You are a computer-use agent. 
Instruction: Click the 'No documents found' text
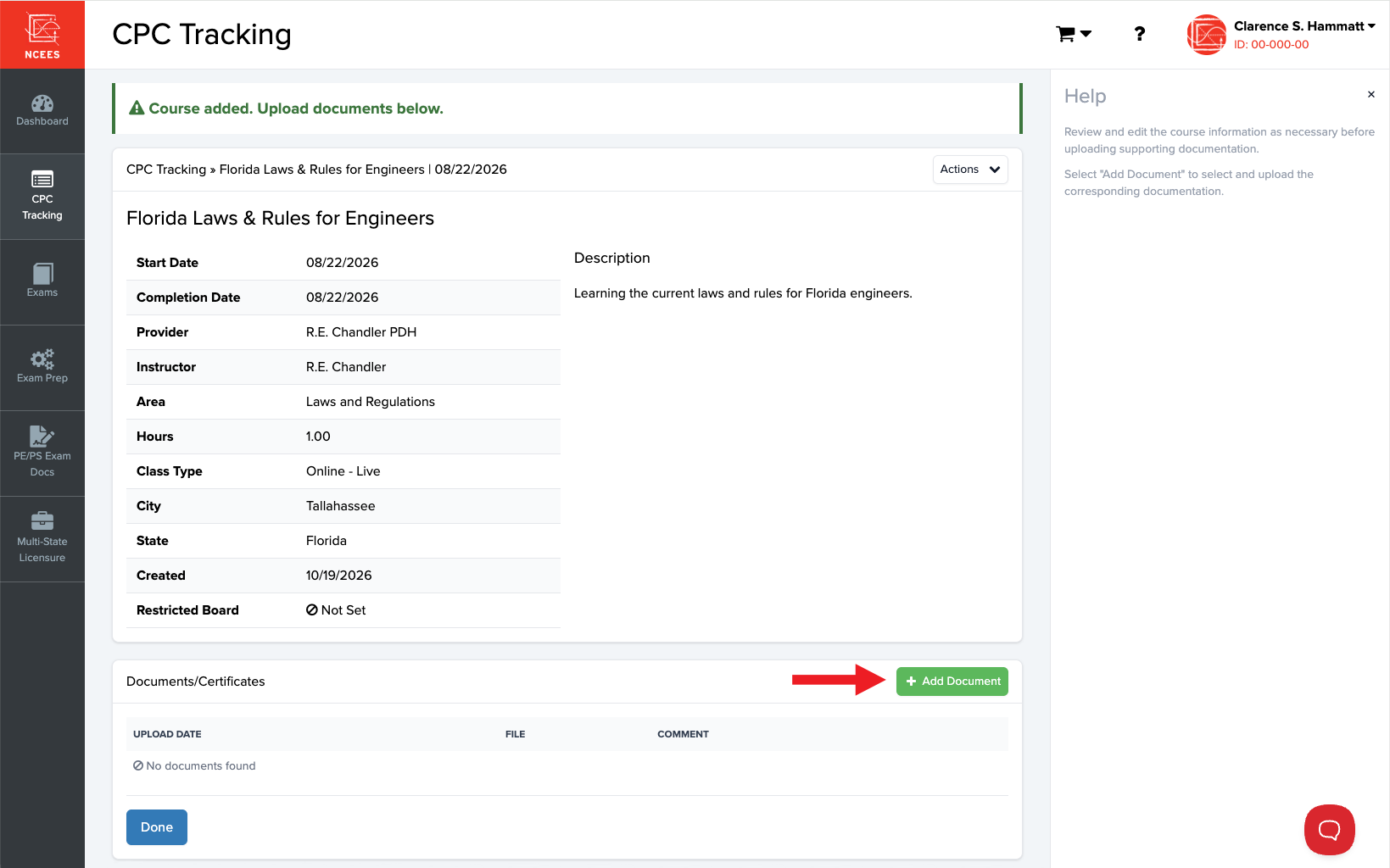pyautogui.click(x=194, y=765)
